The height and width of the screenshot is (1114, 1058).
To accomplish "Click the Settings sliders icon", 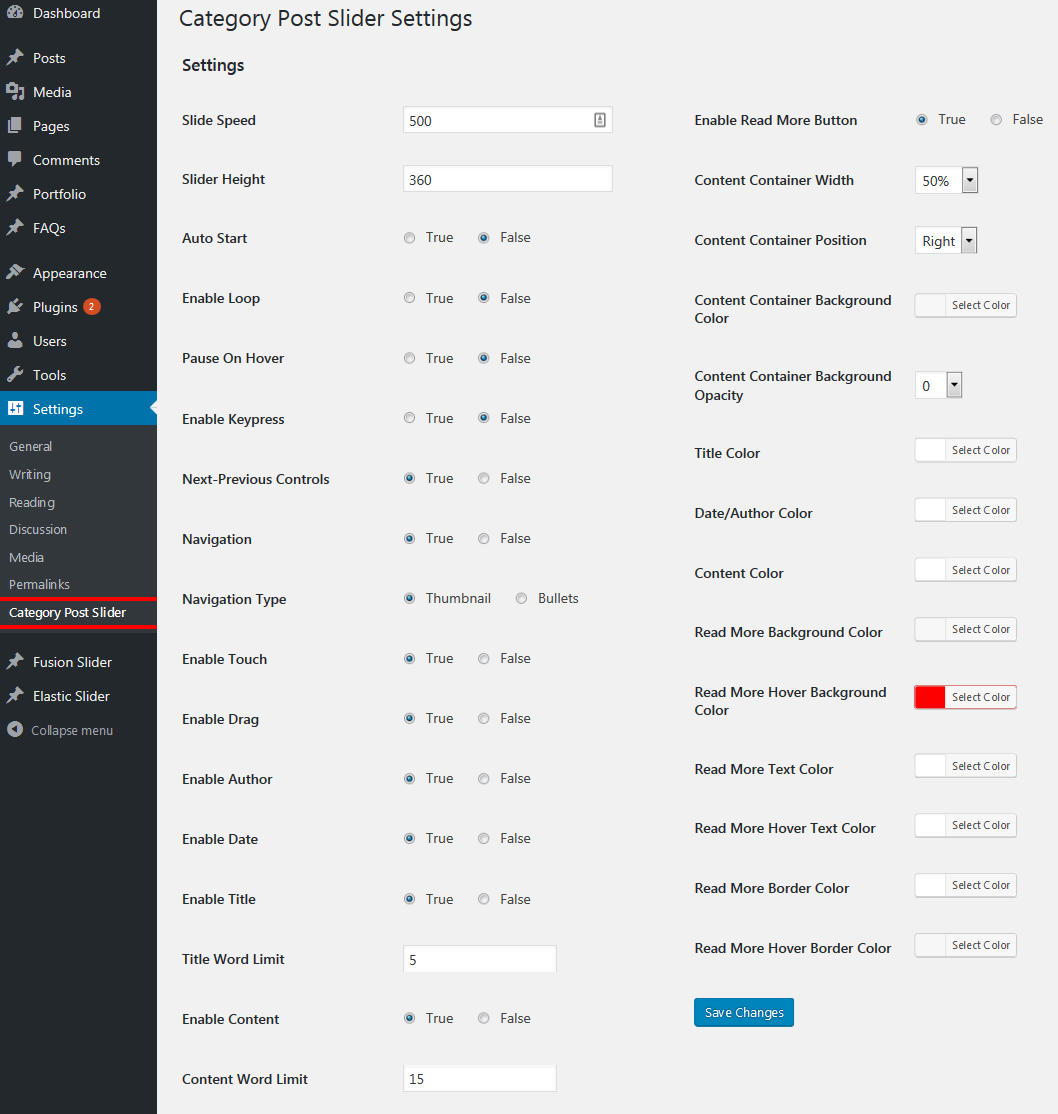I will coord(15,409).
